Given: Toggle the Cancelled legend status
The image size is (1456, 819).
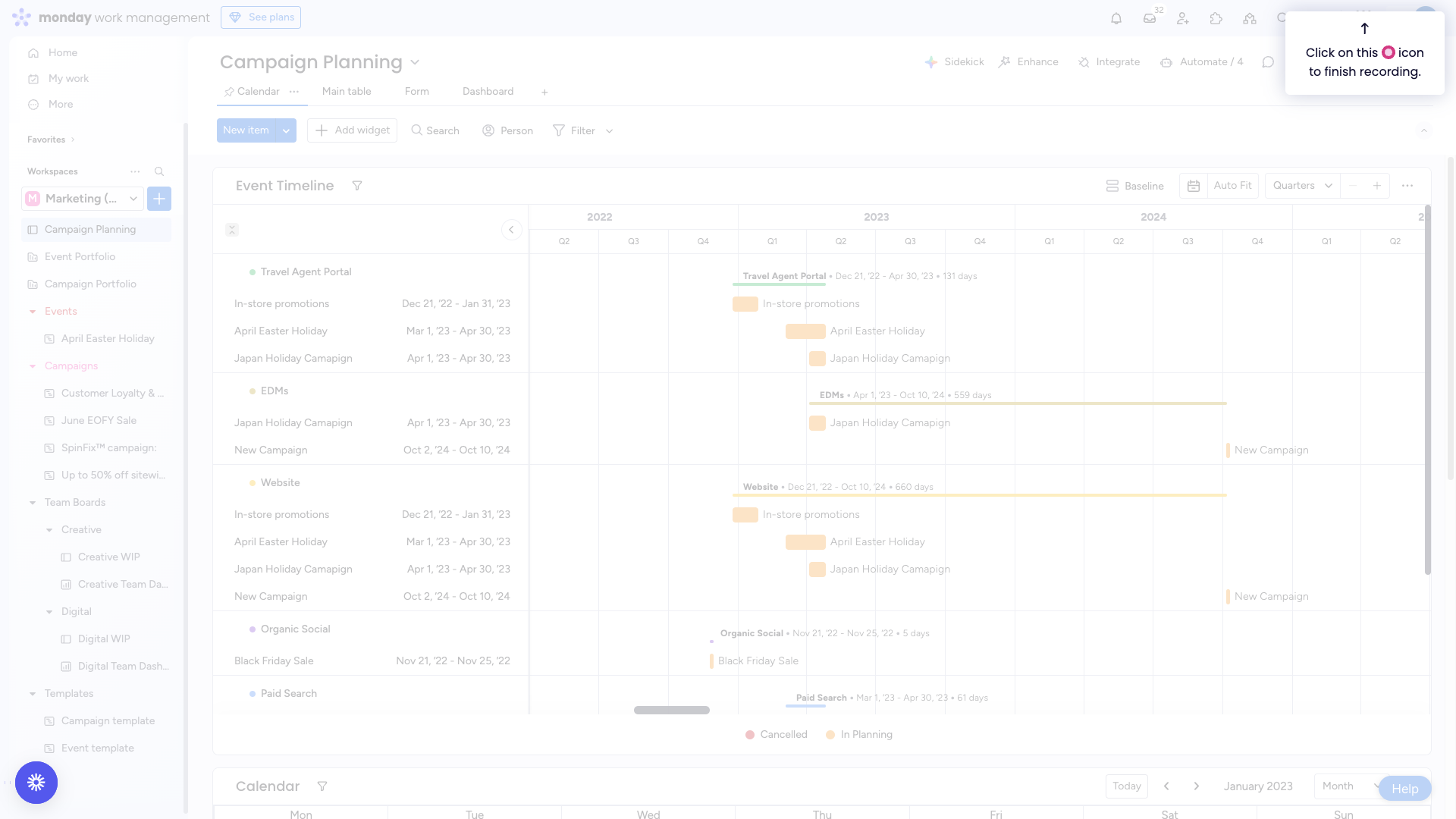Looking at the screenshot, I should pos(777,734).
